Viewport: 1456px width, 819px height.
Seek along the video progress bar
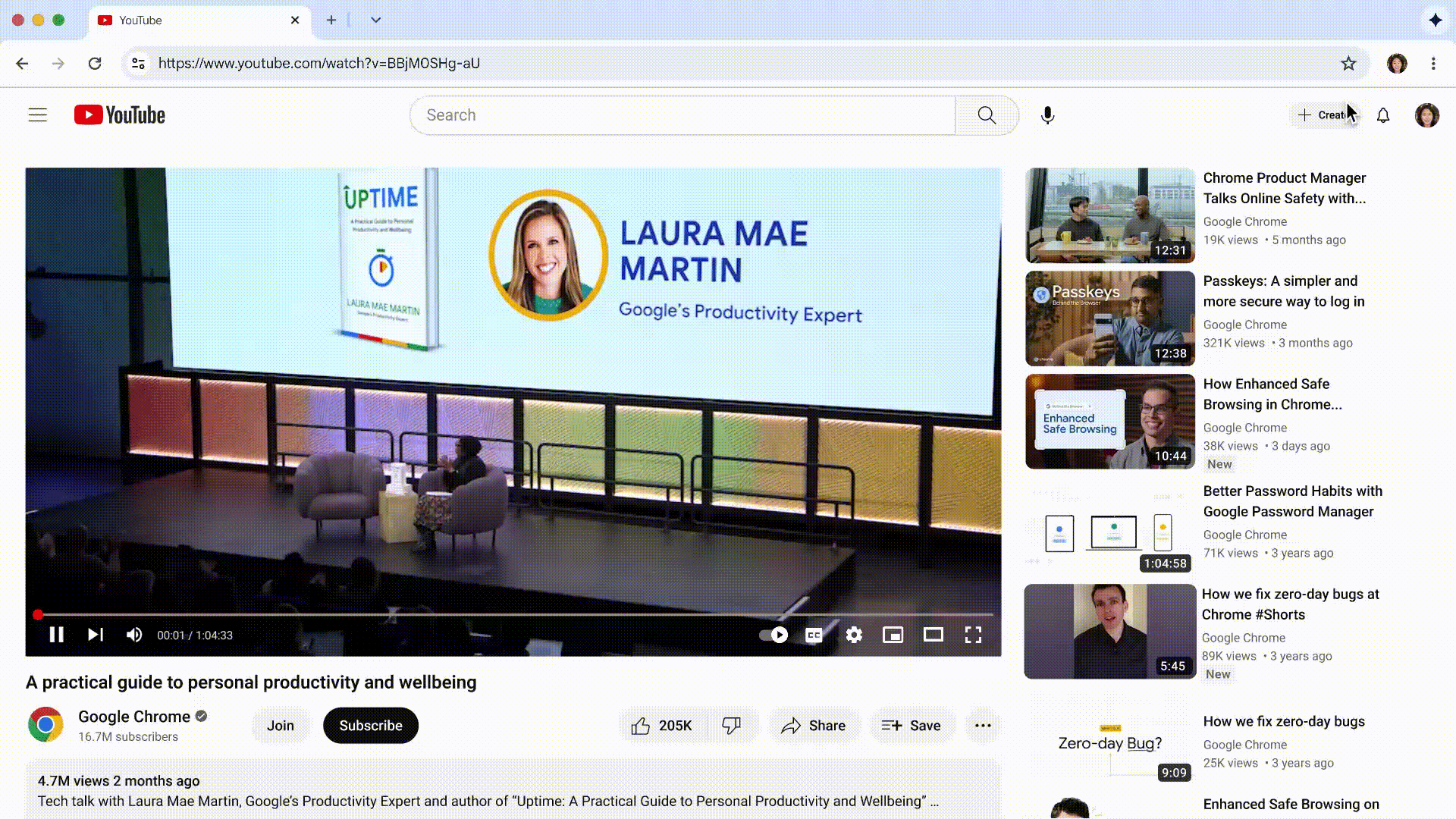pyautogui.click(x=516, y=614)
